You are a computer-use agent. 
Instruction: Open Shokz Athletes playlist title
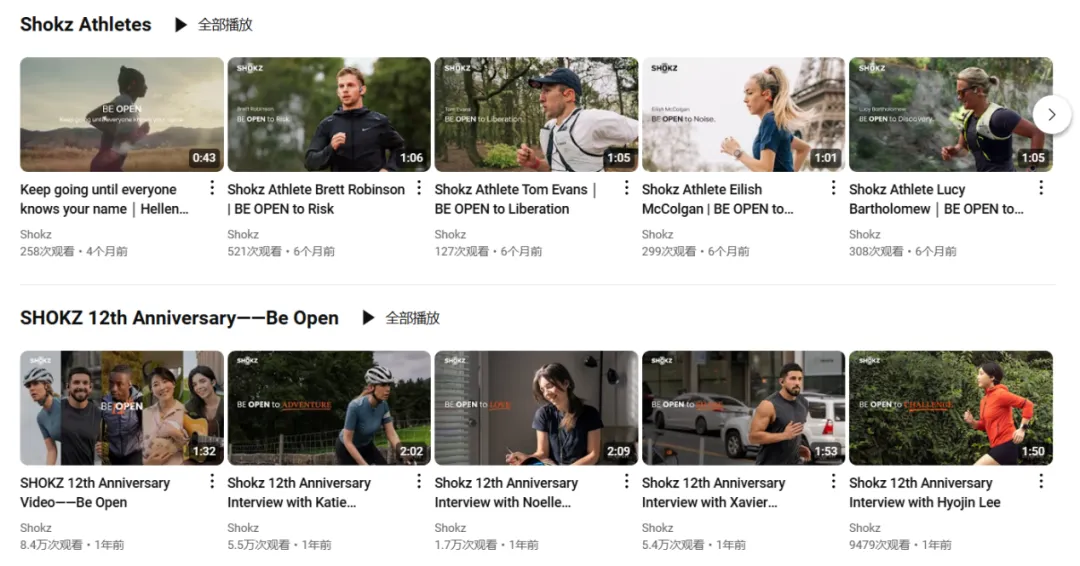tap(85, 24)
